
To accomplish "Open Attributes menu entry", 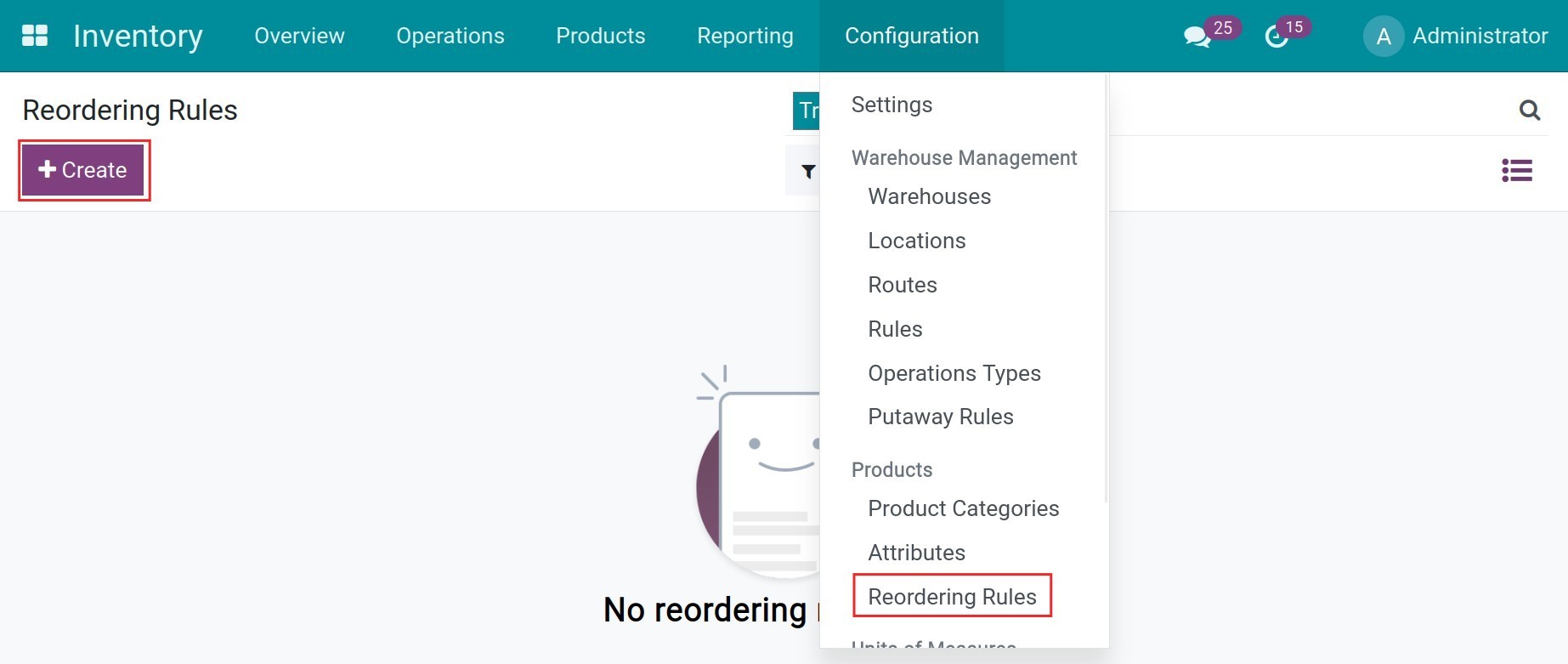I will (x=917, y=553).
